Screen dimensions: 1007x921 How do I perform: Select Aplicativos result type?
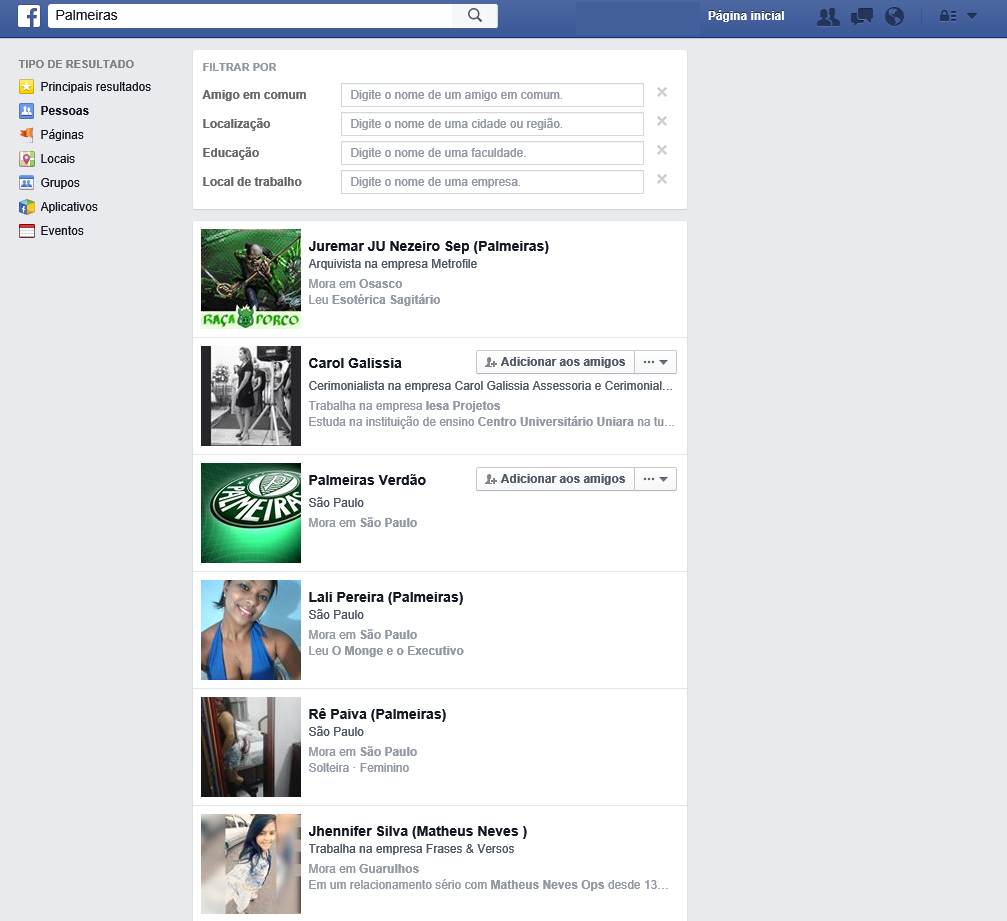[x=69, y=207]
